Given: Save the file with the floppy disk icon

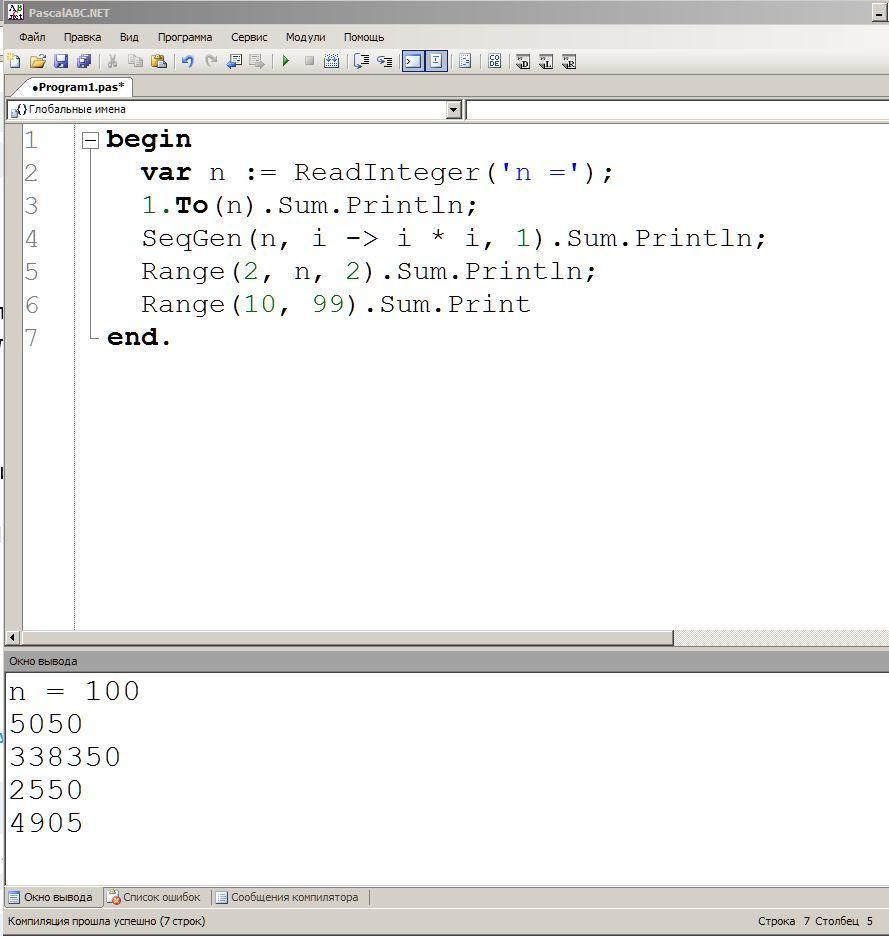Looking at the screenshot, I should 61,61.
